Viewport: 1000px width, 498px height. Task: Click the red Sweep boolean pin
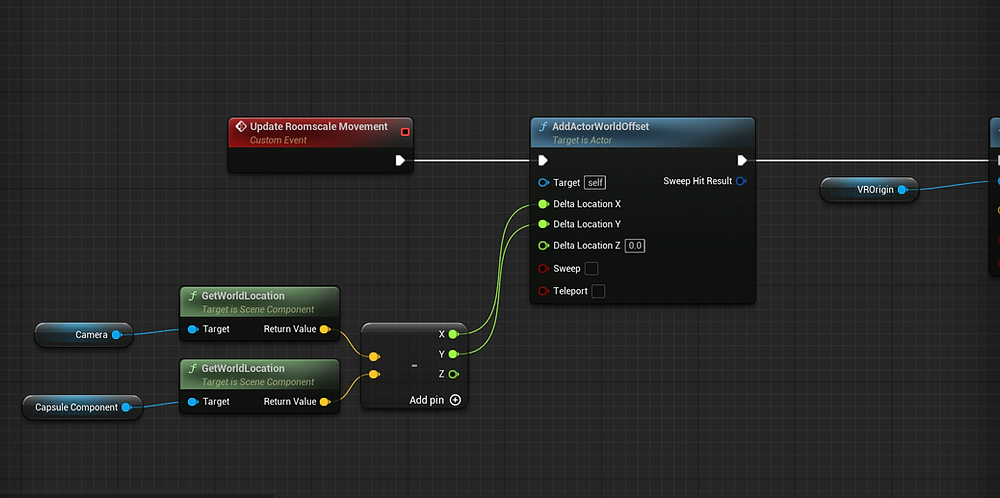pyautogui.click(x=543, y=268)
